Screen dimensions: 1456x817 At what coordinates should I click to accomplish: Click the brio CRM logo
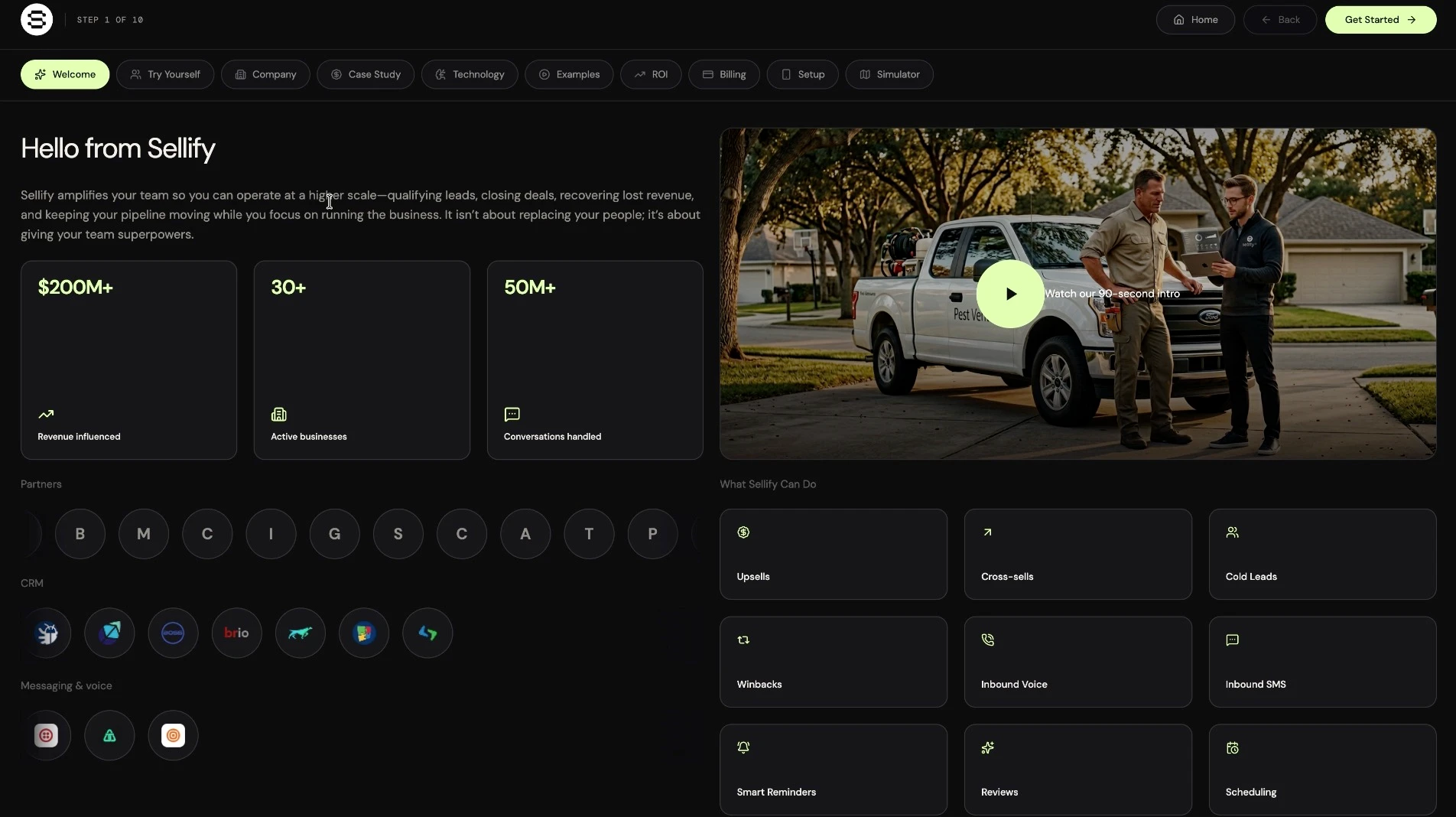click(x=236, y=633)
